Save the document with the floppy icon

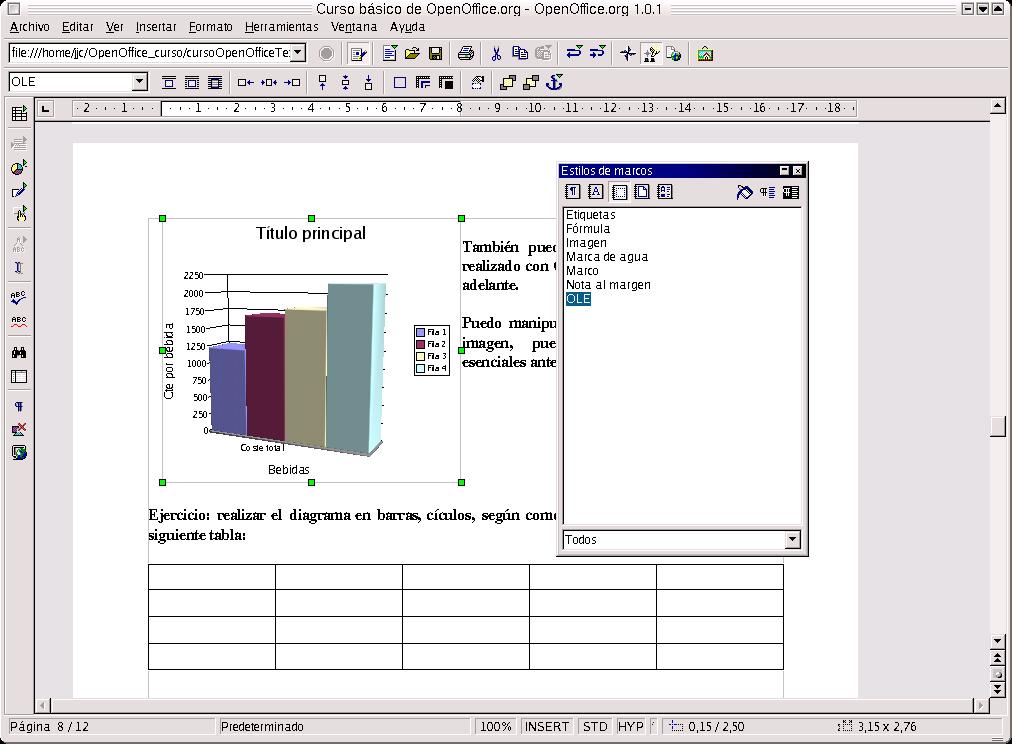tap(436, 54)
